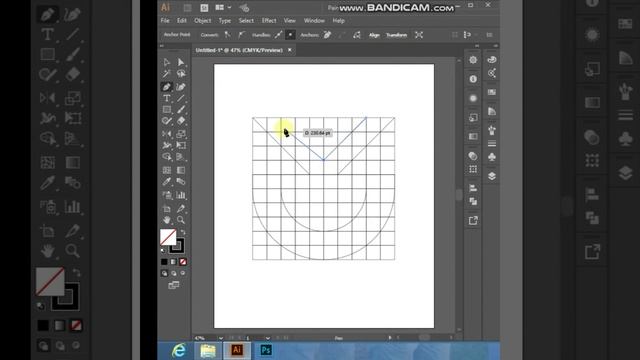Select the Type tool
The height and width of the screenshot is (360, 640).
coord(167,98)
